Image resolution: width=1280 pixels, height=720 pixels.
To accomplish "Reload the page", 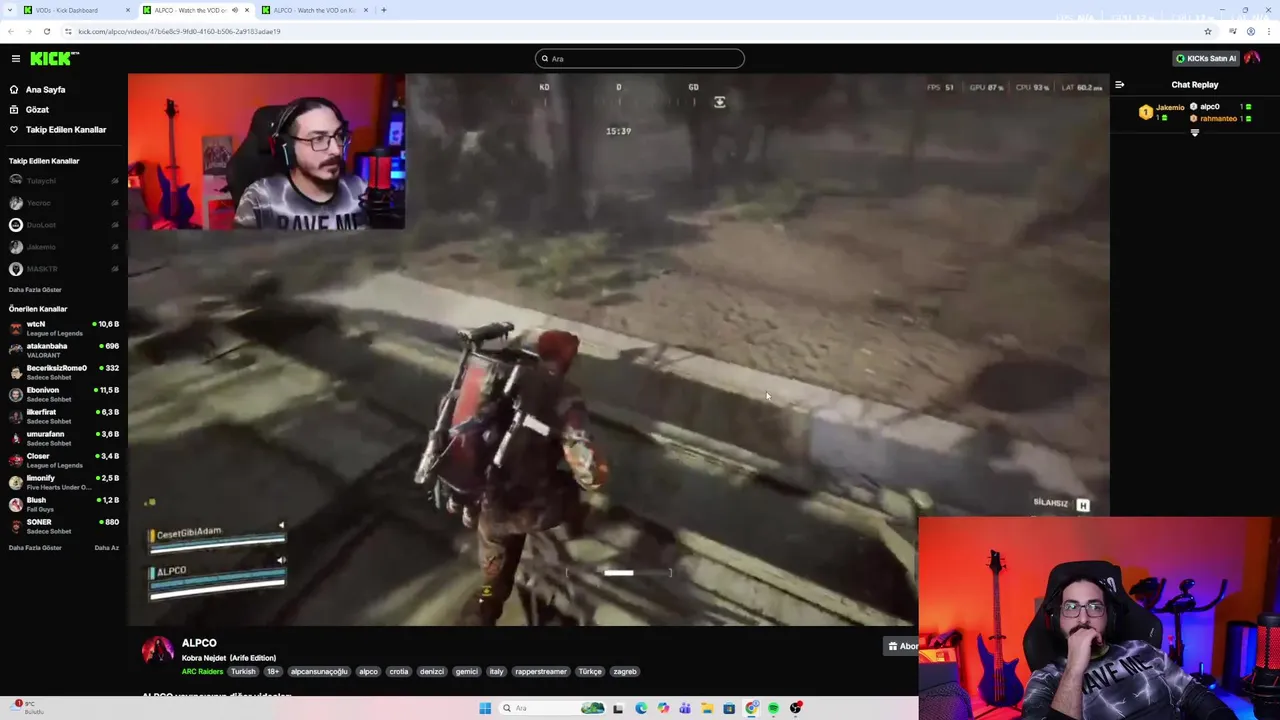I will click(x=46, y=31).
